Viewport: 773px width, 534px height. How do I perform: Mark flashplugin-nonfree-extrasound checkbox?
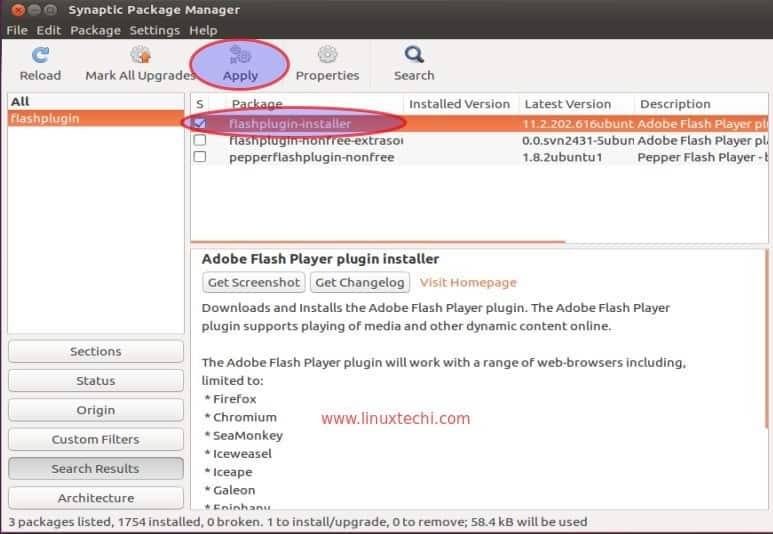point(200,140)
